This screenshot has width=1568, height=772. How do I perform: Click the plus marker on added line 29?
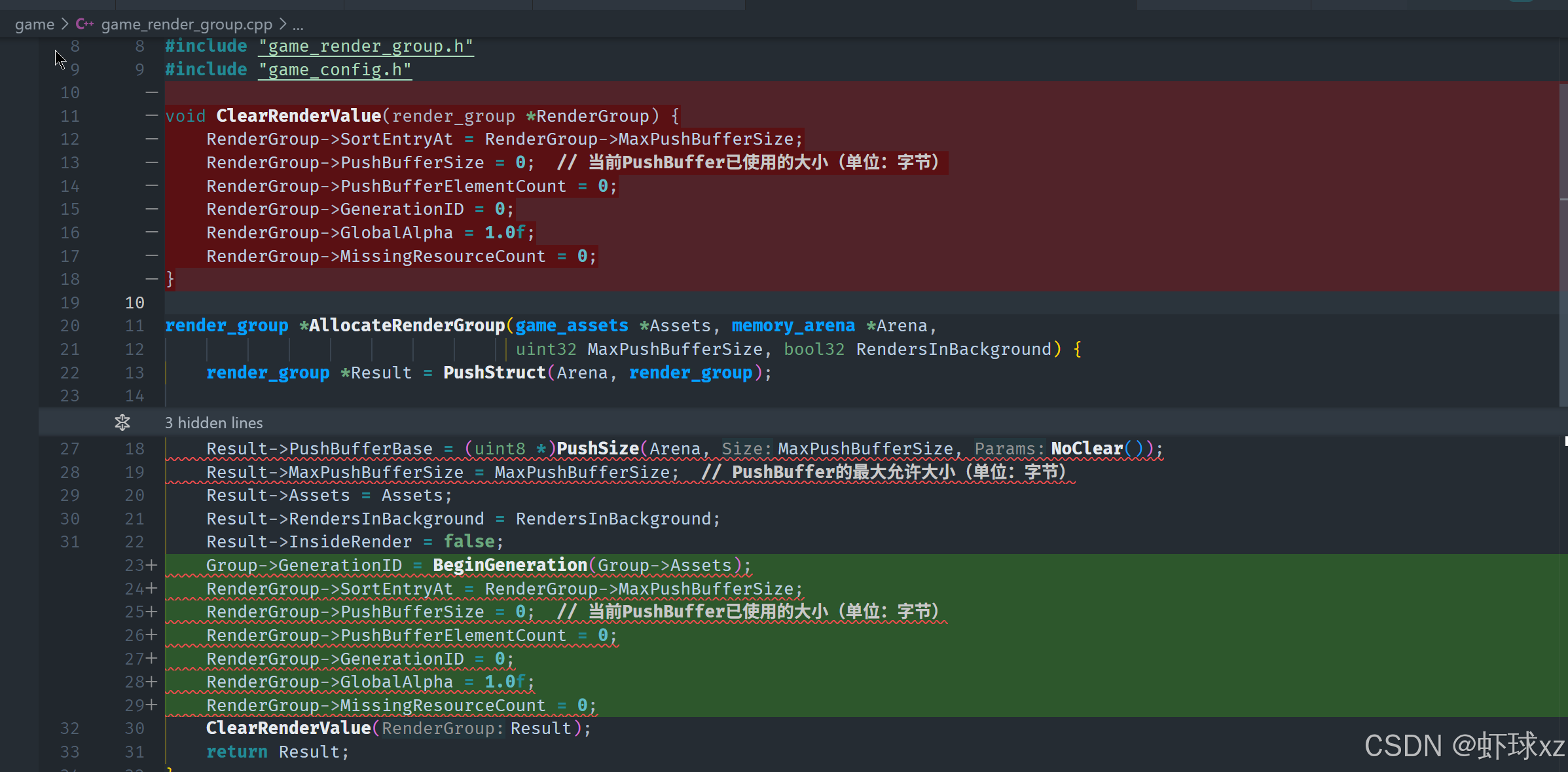[x=152, y=705]
